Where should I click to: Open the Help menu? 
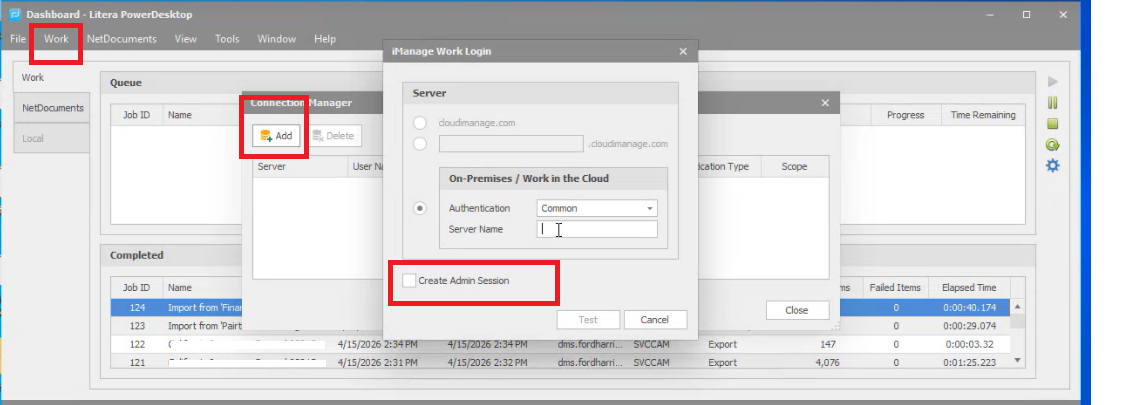[325, 39]
